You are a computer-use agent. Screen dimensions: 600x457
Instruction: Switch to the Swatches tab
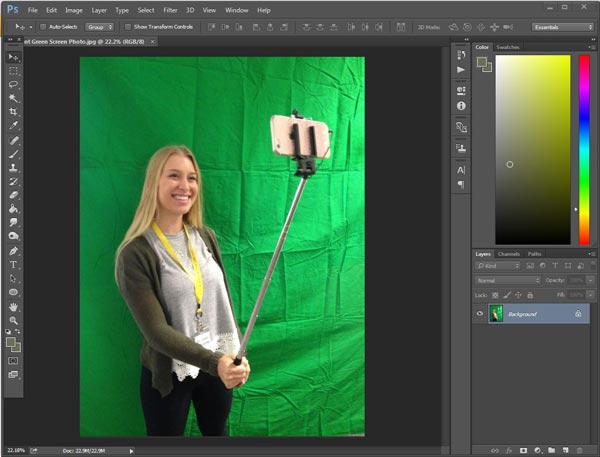tap(509, 47)
